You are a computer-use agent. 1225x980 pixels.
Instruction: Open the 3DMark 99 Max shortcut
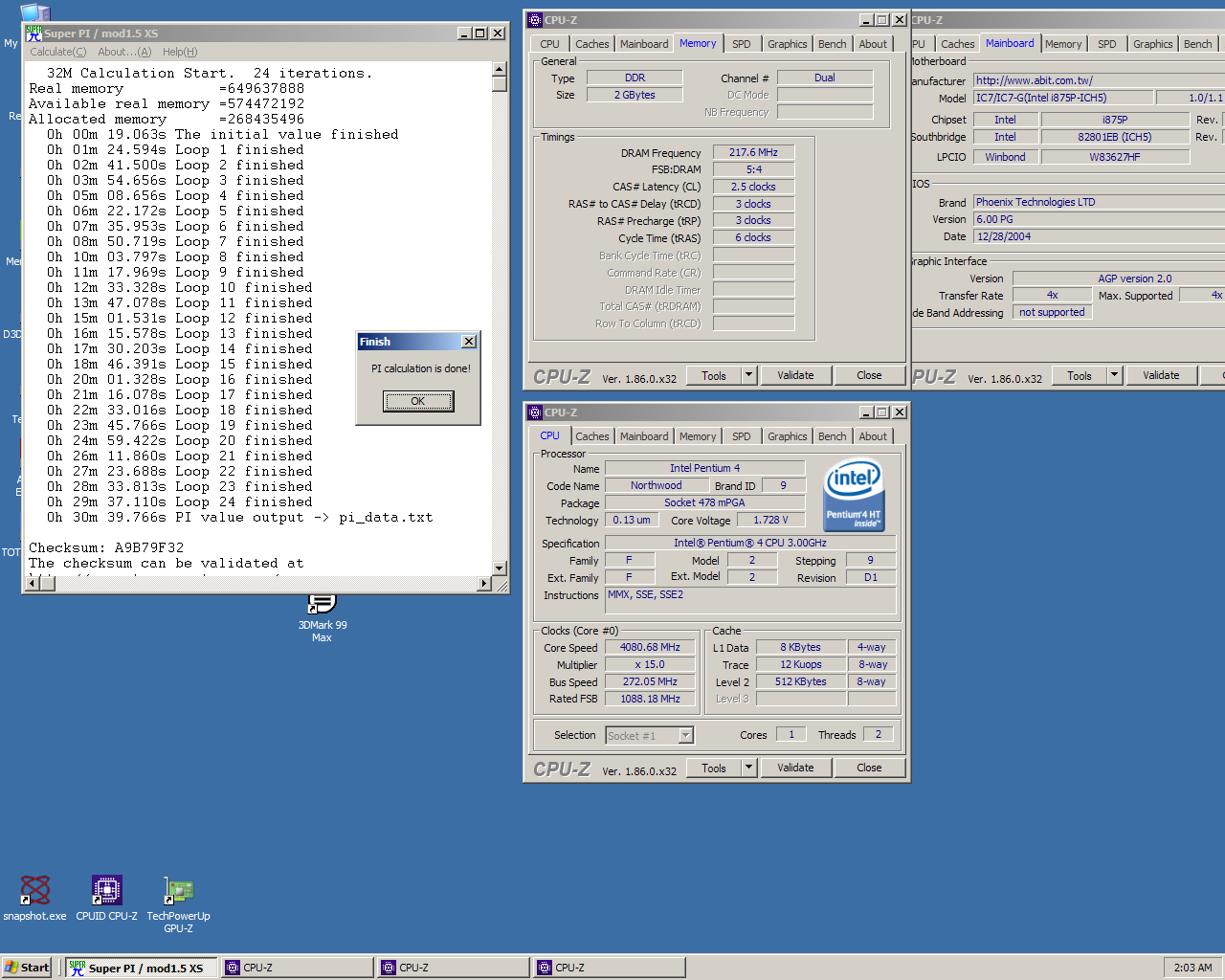[323, 619]
